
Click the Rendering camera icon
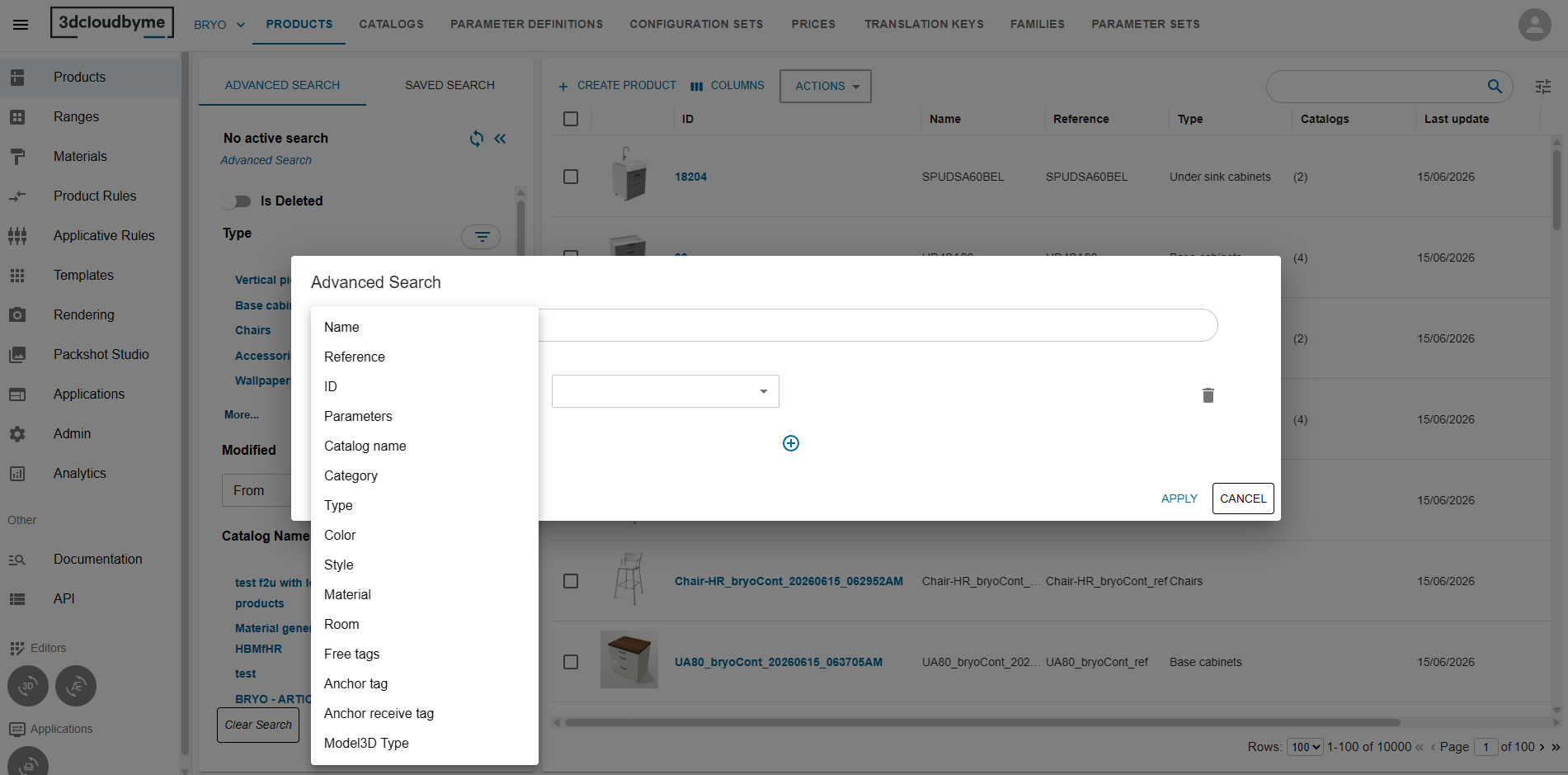point(17,315)
